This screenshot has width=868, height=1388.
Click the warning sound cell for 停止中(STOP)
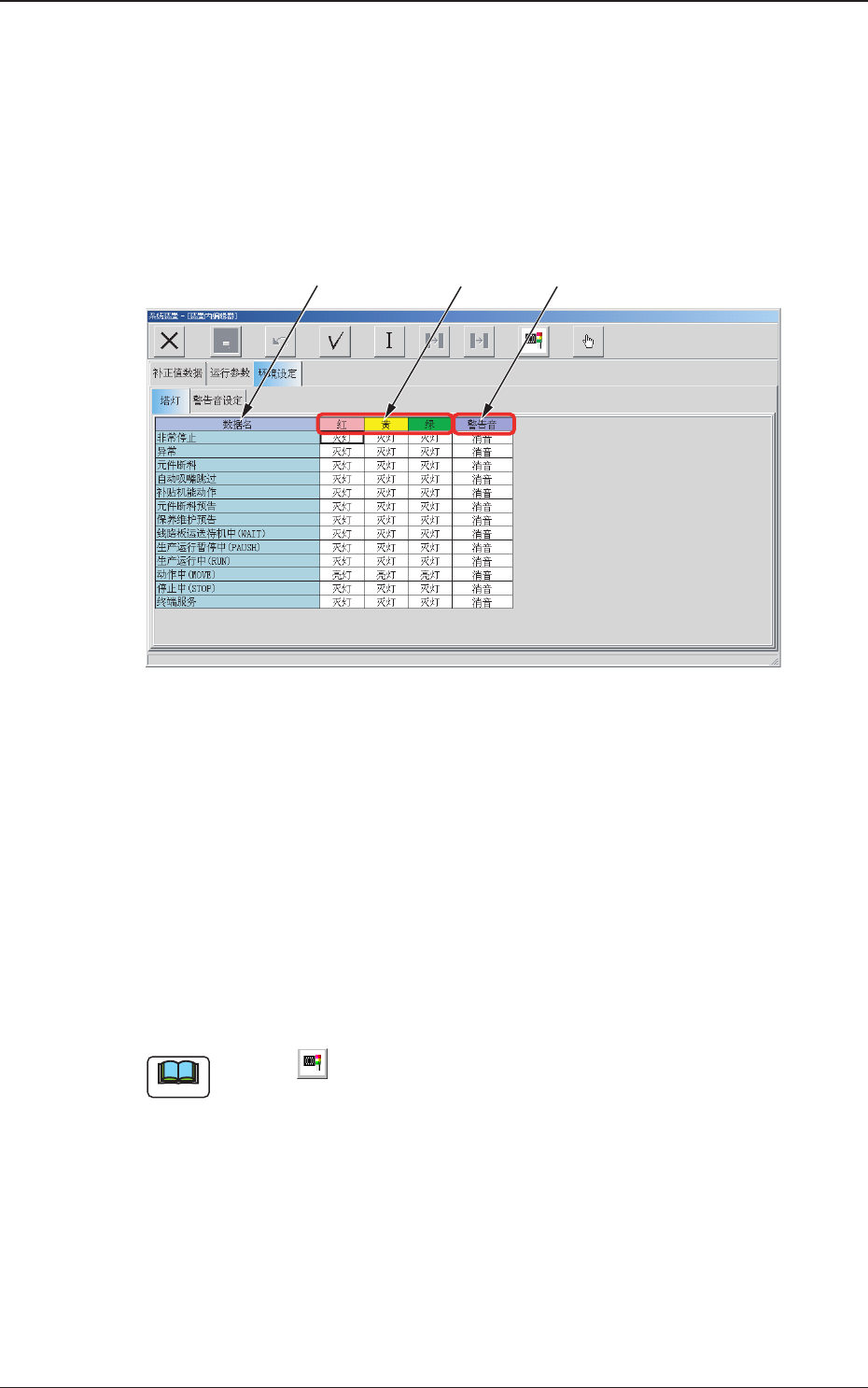483,589
